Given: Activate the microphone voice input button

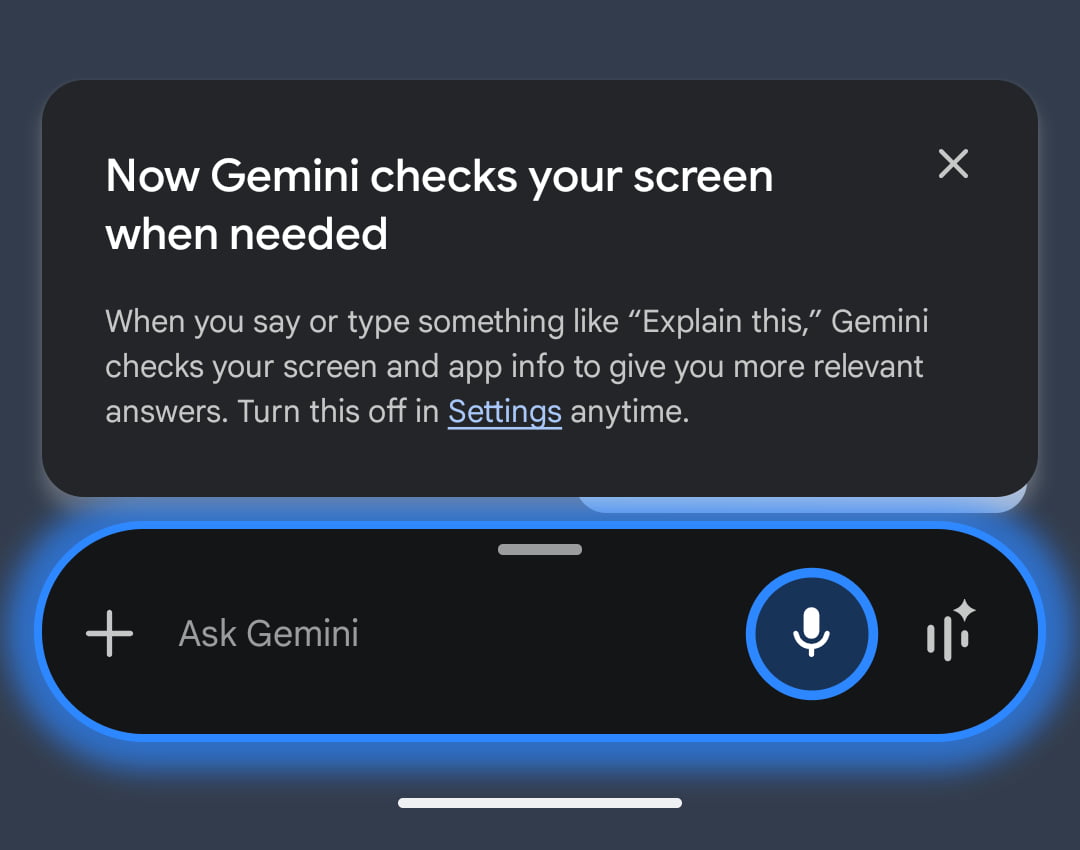Looking at the screenshot, I should click(x=811, y=634).
